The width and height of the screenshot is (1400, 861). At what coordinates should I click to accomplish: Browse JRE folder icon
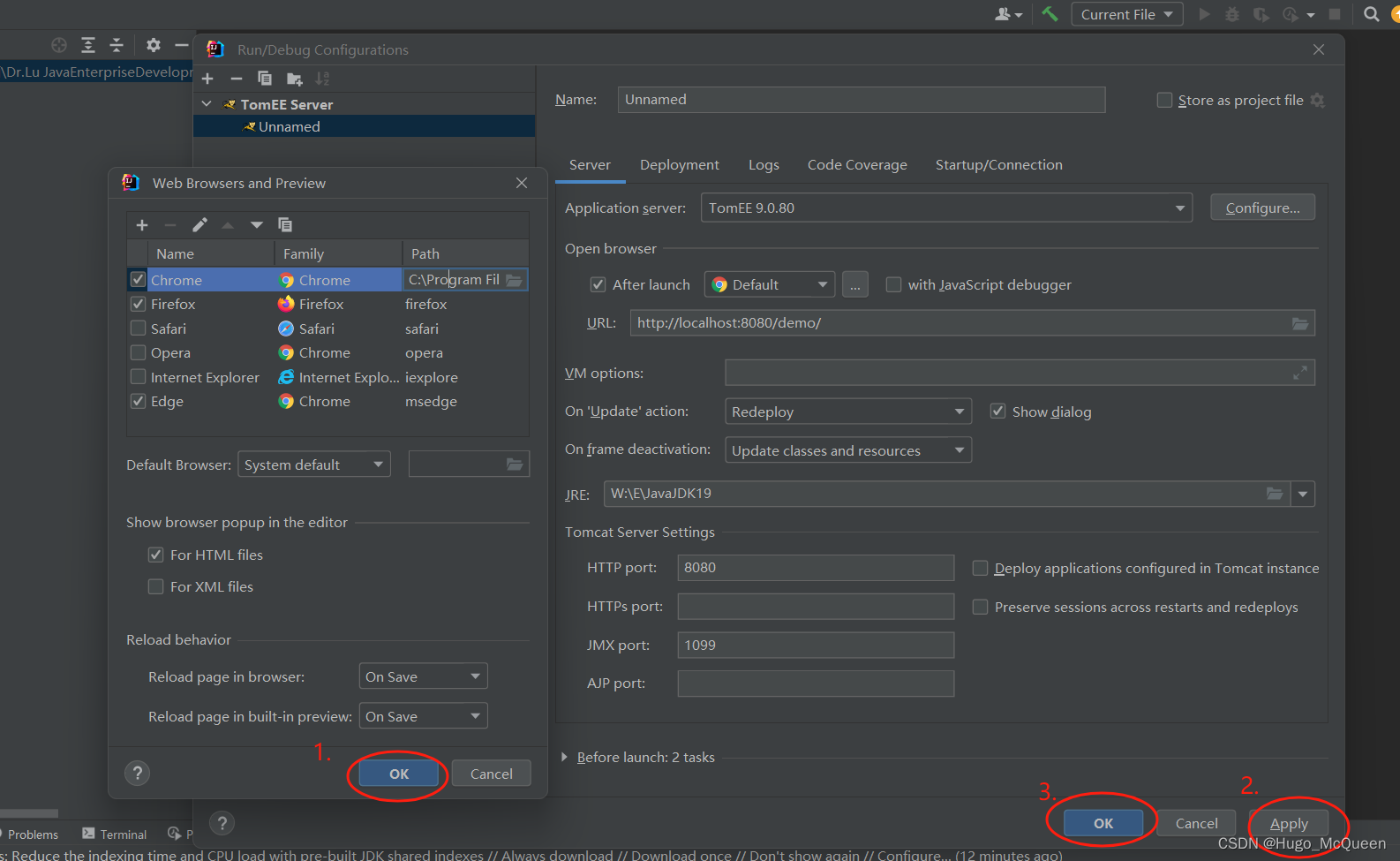click(x=1275, y=494)
